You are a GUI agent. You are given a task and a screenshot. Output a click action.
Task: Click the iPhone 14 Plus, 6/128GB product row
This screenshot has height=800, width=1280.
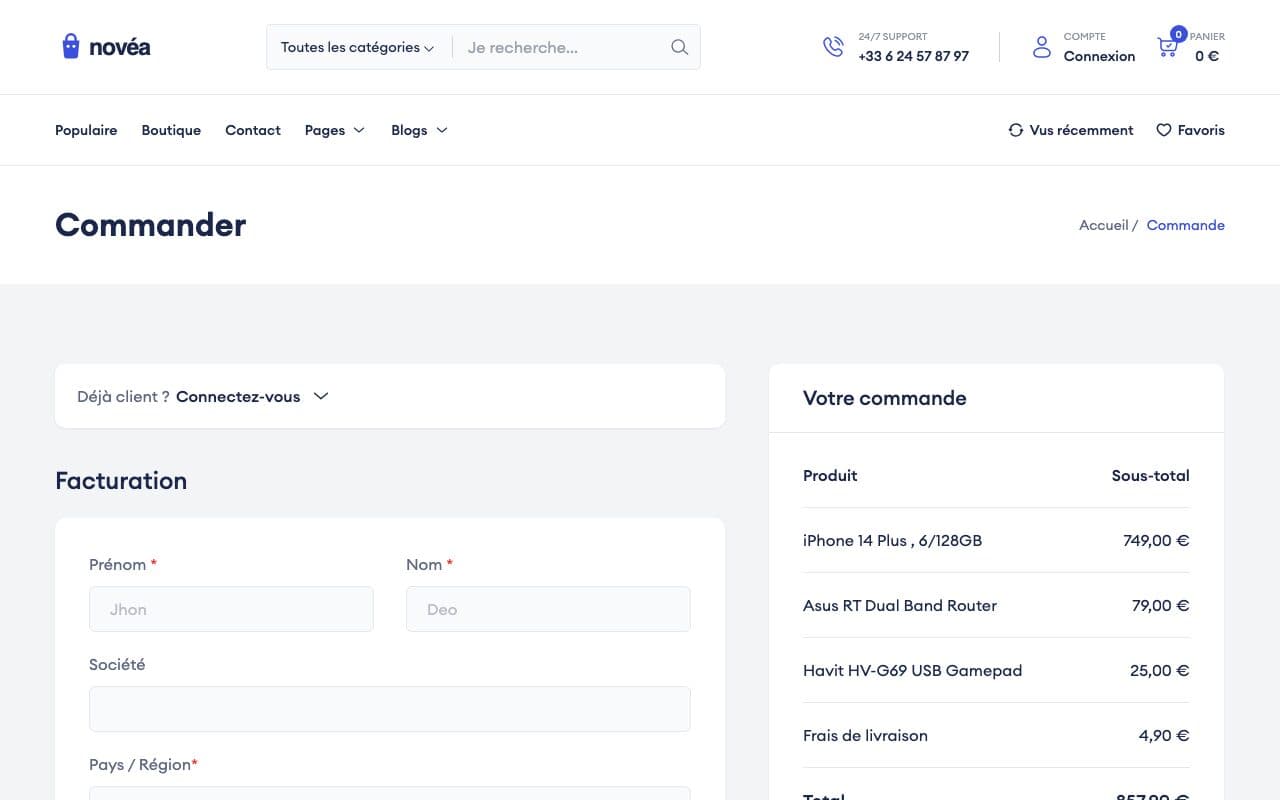pyautogui.click(x=996, y=540)
